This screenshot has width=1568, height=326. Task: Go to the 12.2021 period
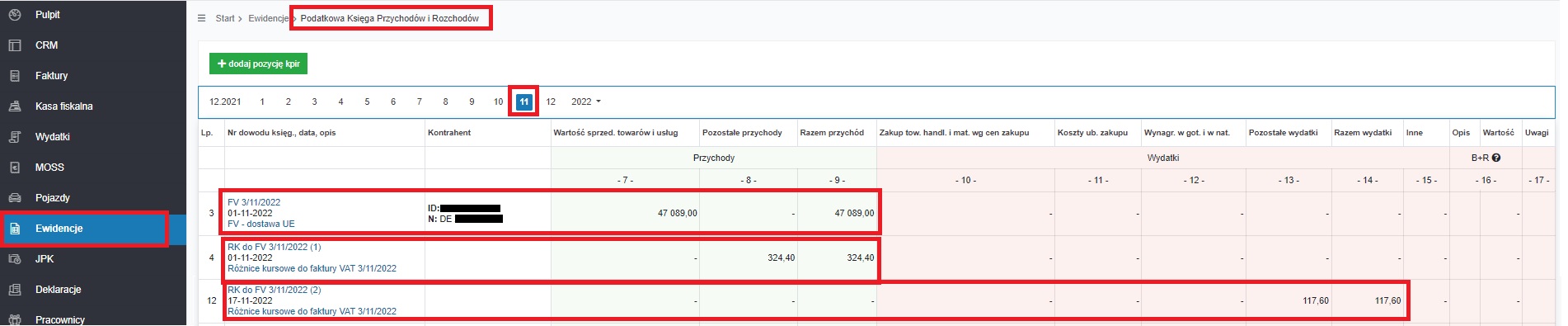coord(225,102)
